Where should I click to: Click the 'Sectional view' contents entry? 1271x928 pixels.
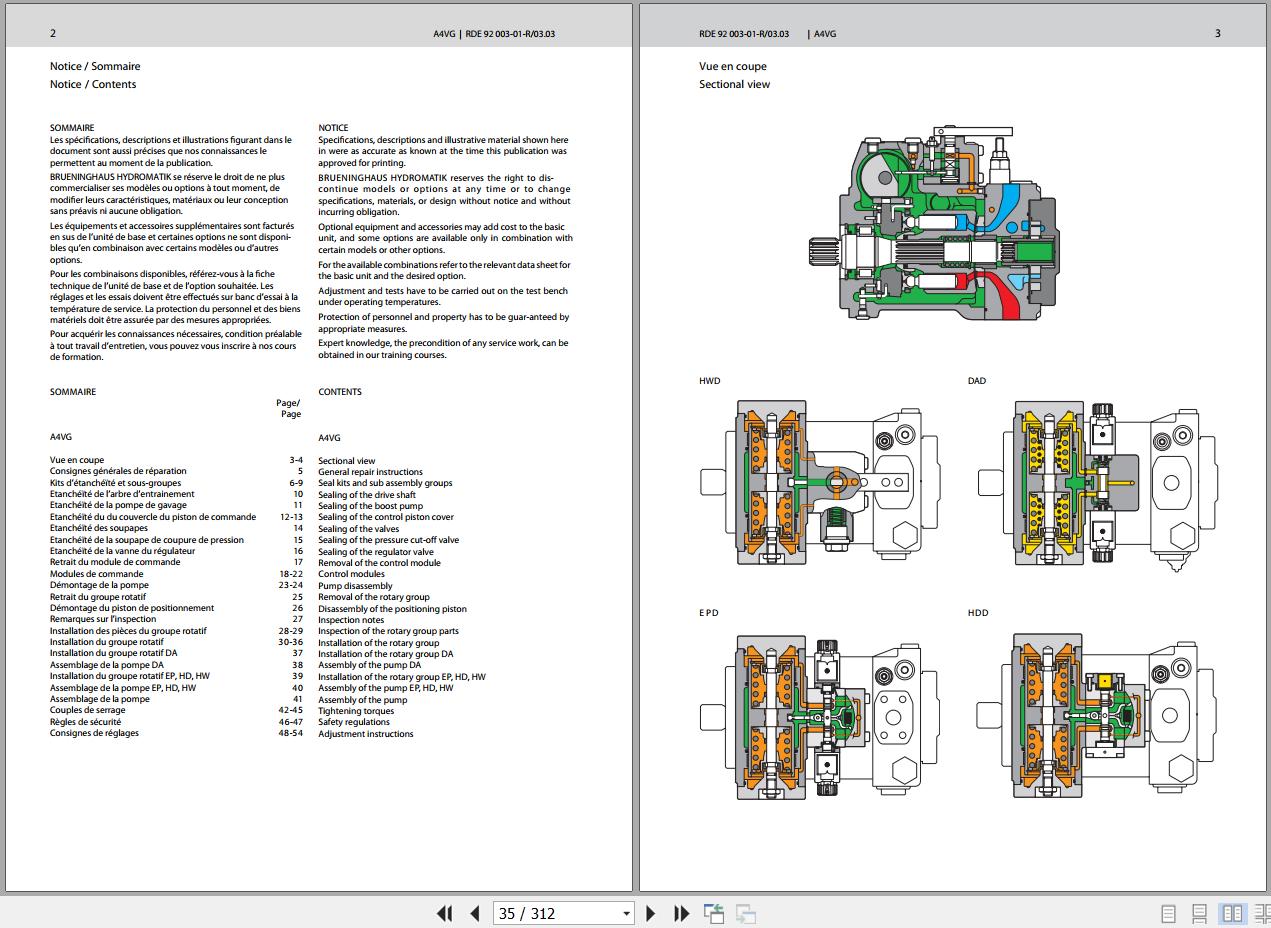[346, 461]
